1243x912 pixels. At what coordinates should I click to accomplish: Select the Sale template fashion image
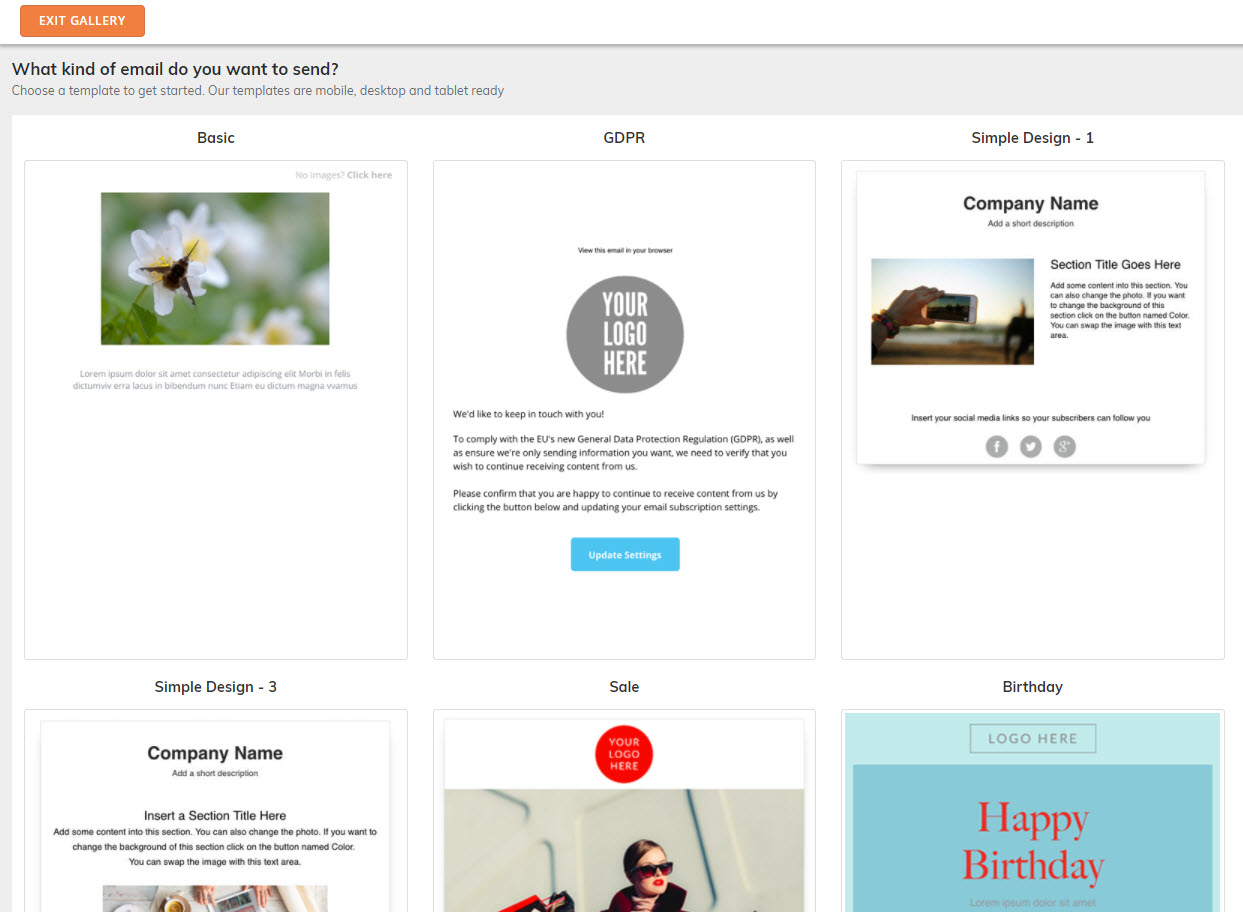(624, 850)
